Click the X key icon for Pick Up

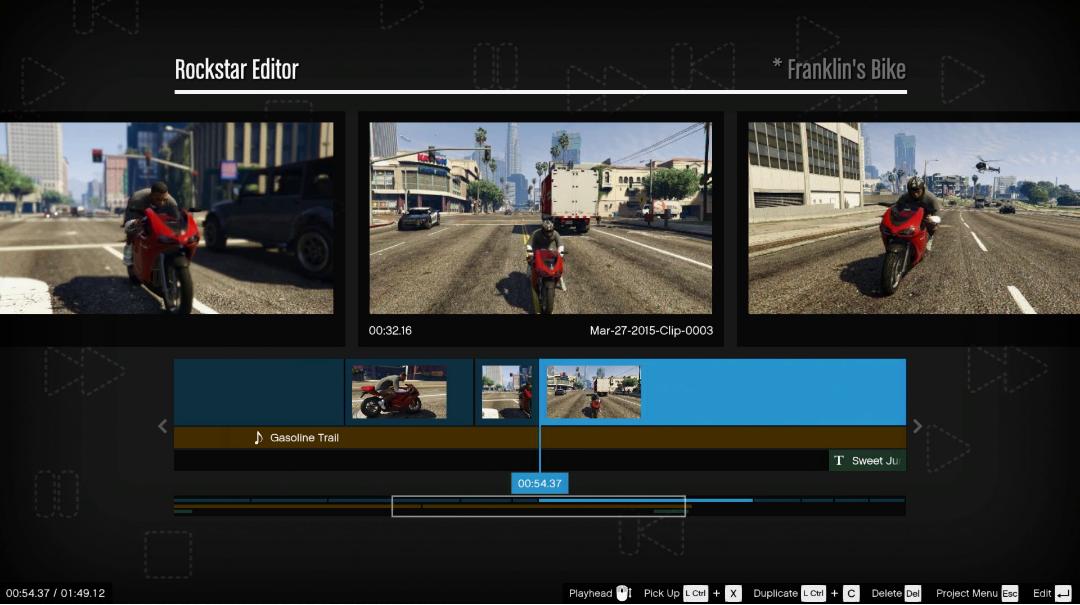733,593
